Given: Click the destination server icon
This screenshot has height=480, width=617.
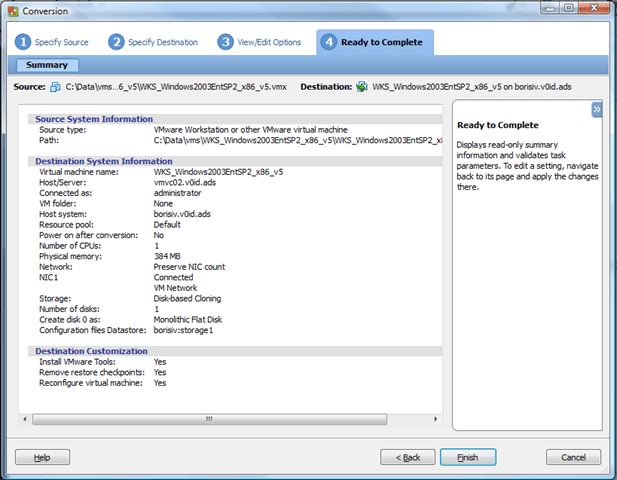Looking at the screenshot, I should pyautogui.click(x=361, y=87).
